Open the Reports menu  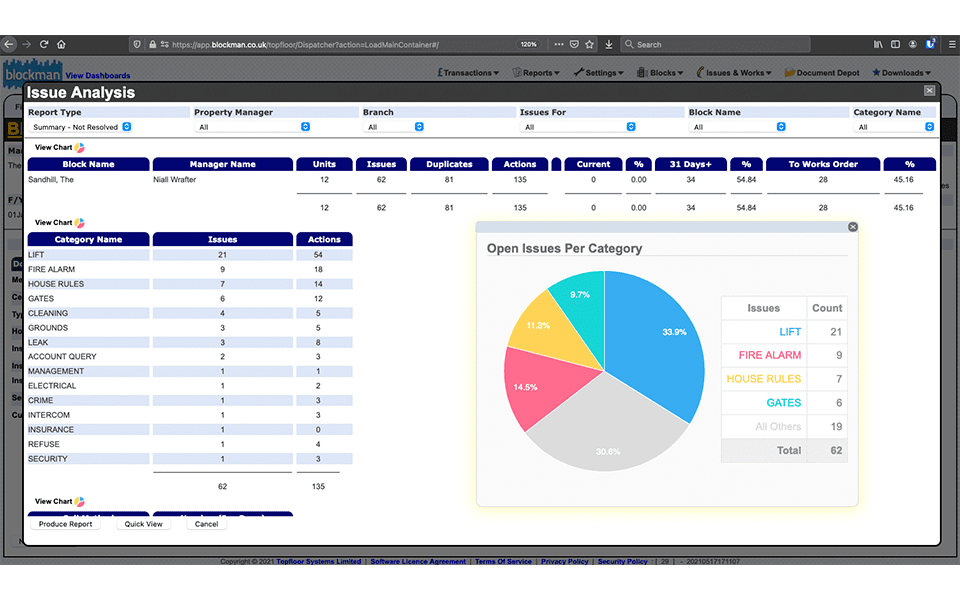coord(539,73)
